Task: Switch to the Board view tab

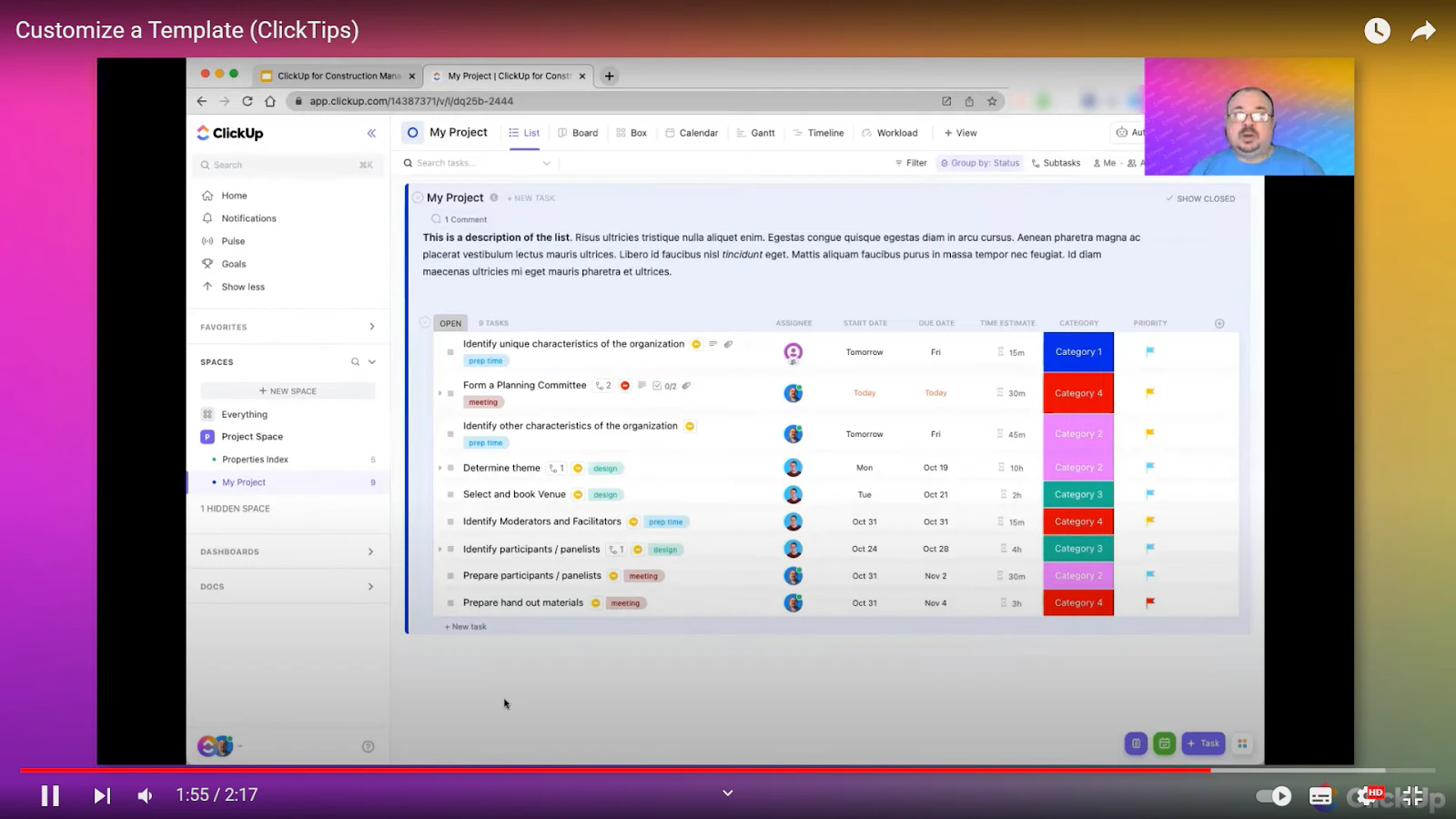Action: (x=578, y=133)
